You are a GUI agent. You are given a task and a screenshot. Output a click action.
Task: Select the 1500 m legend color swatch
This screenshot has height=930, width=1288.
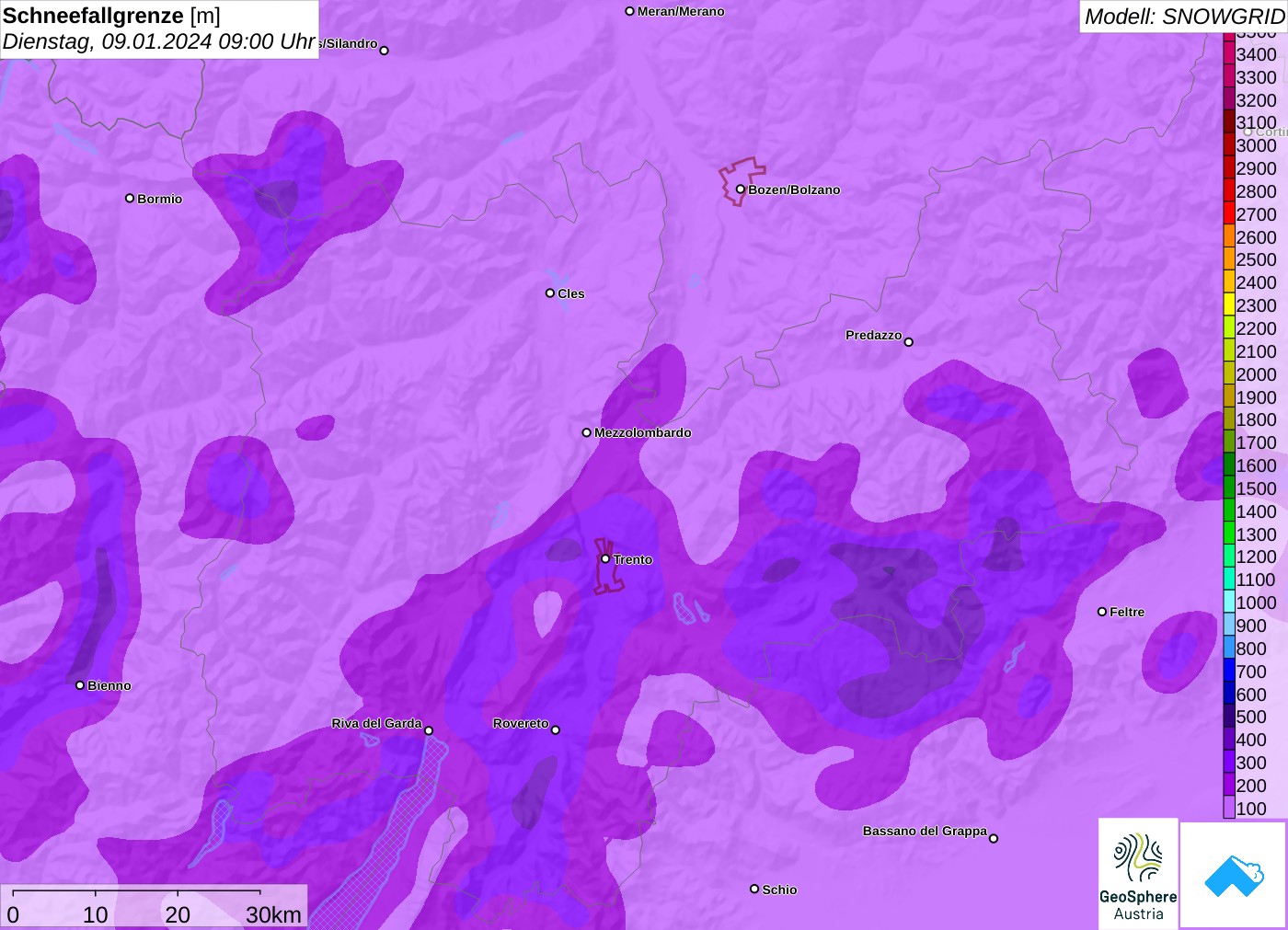click(x=1229, y=488)
